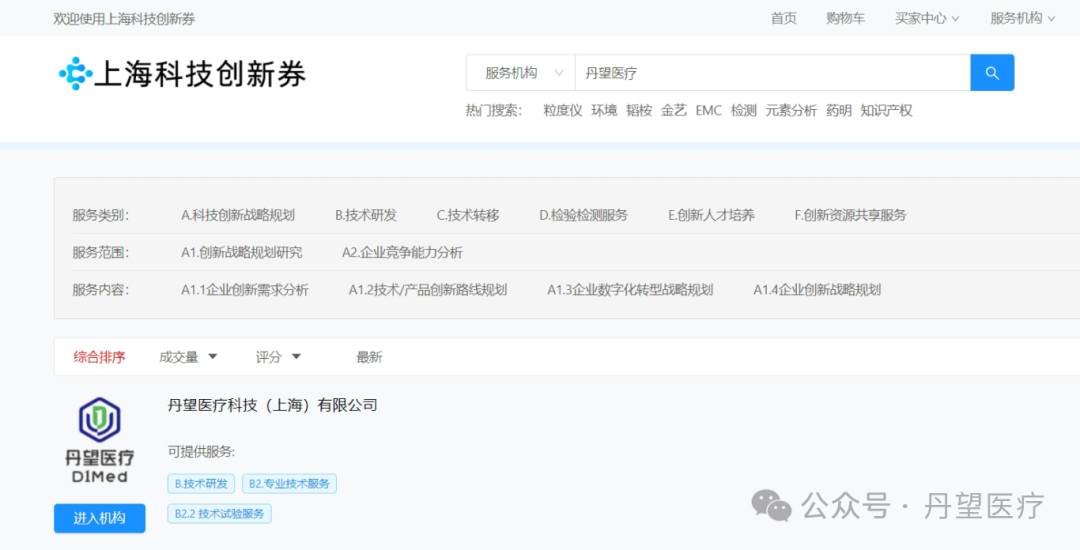
Task: Click hot search term 粒度仪
Action: tap(563, 111)
